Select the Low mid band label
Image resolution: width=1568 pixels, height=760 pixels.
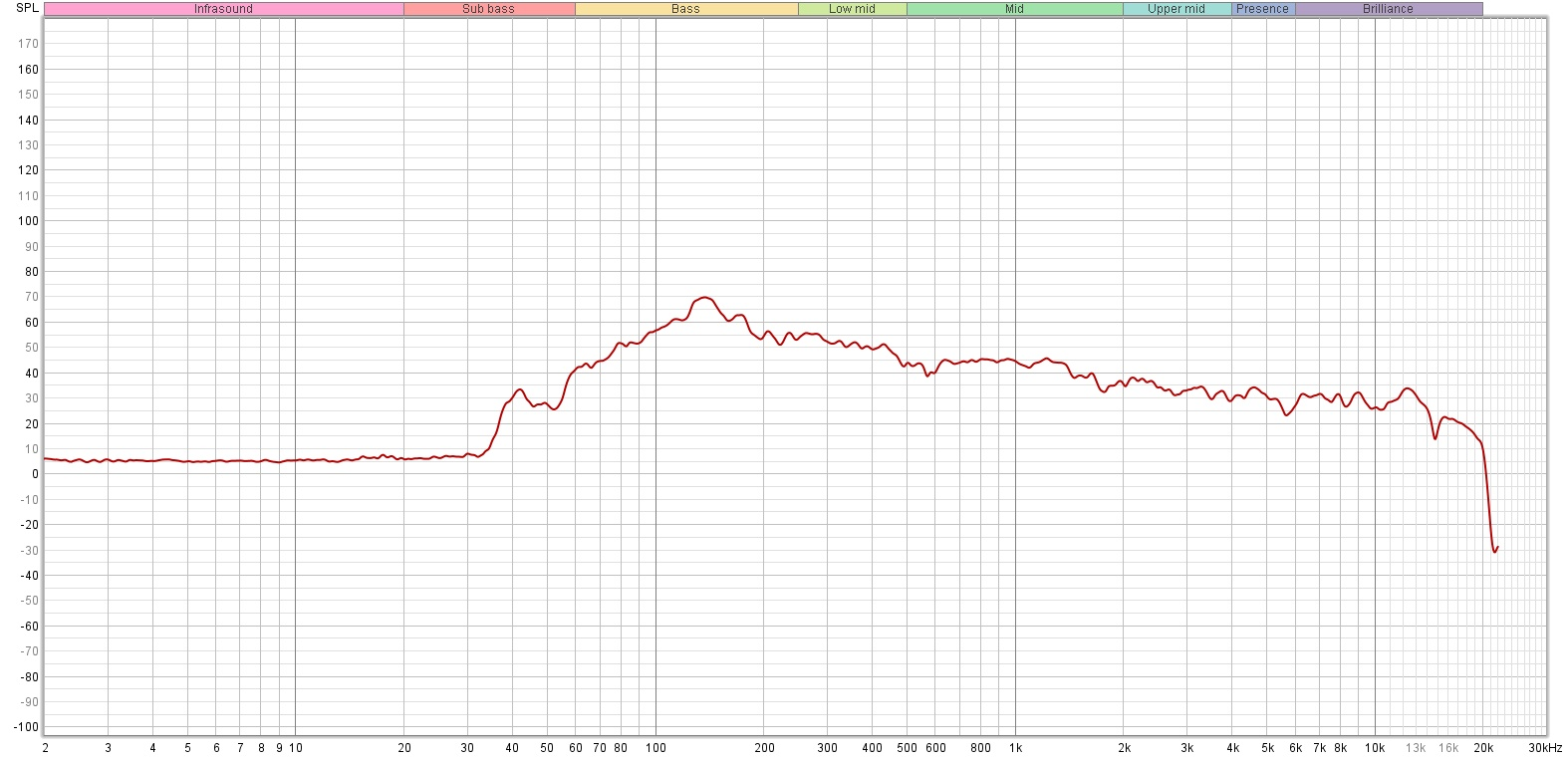853,9
